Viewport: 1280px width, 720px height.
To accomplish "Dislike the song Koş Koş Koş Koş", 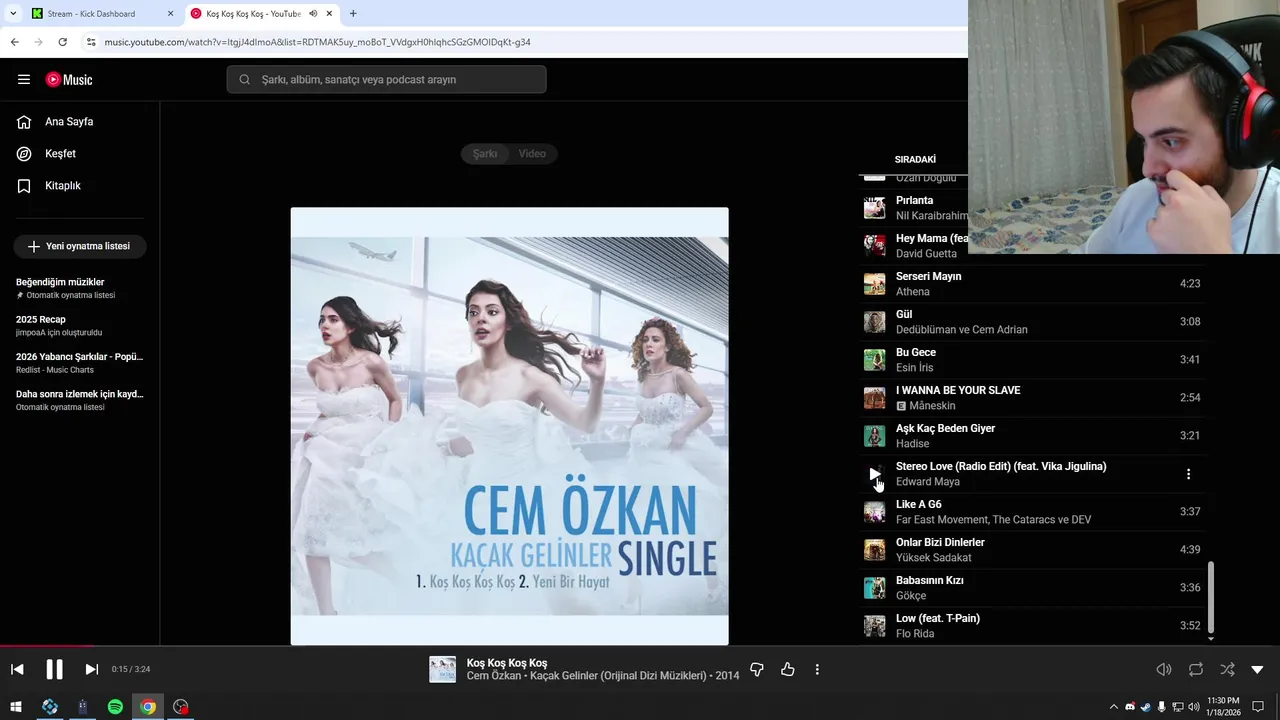I will 757,669.
